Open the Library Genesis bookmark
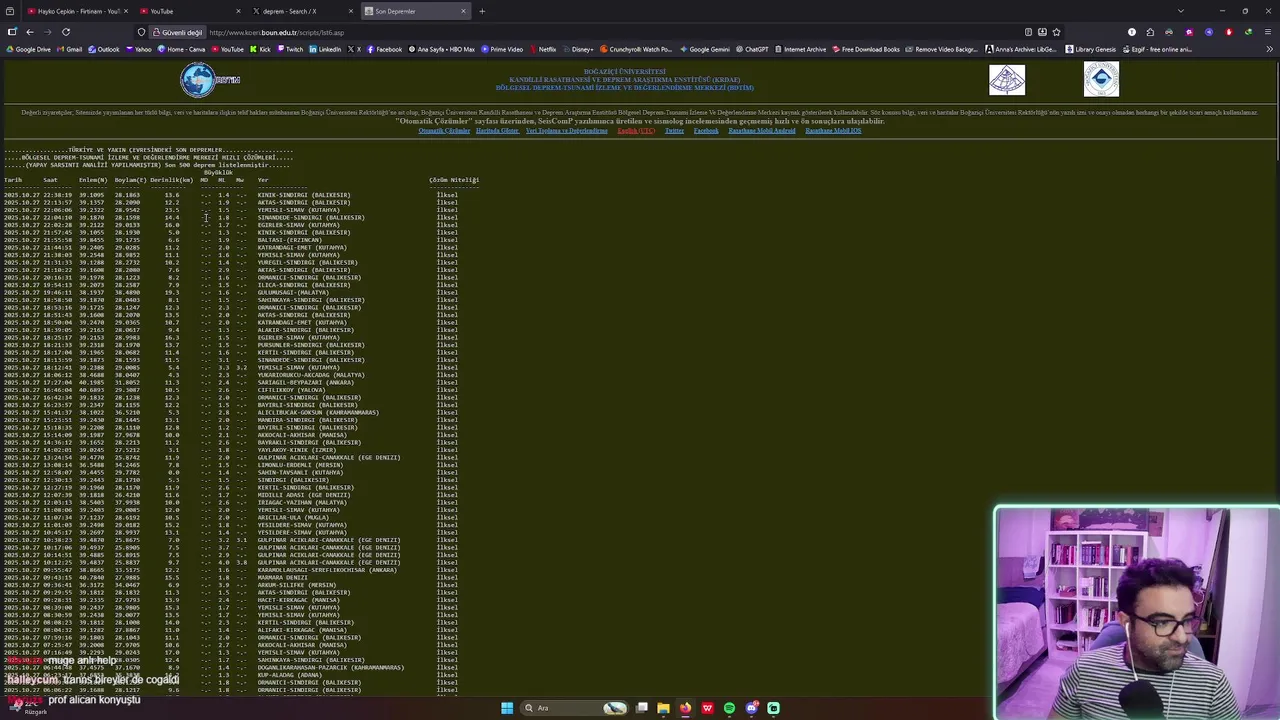 tap(1090, 49)
